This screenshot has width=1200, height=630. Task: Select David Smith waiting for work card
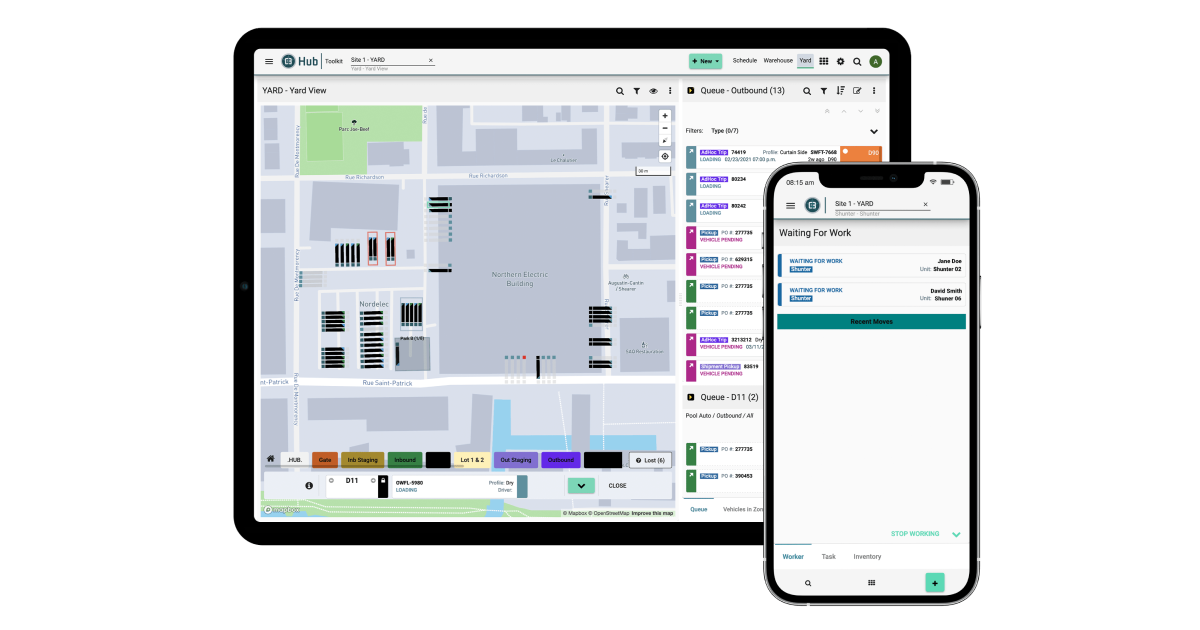point(871,294)
